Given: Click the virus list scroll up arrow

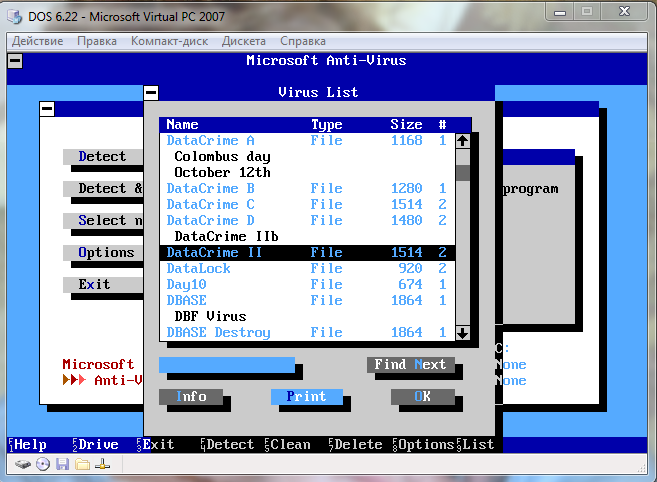Looking at the screenshot, I should tap(463, 140).
